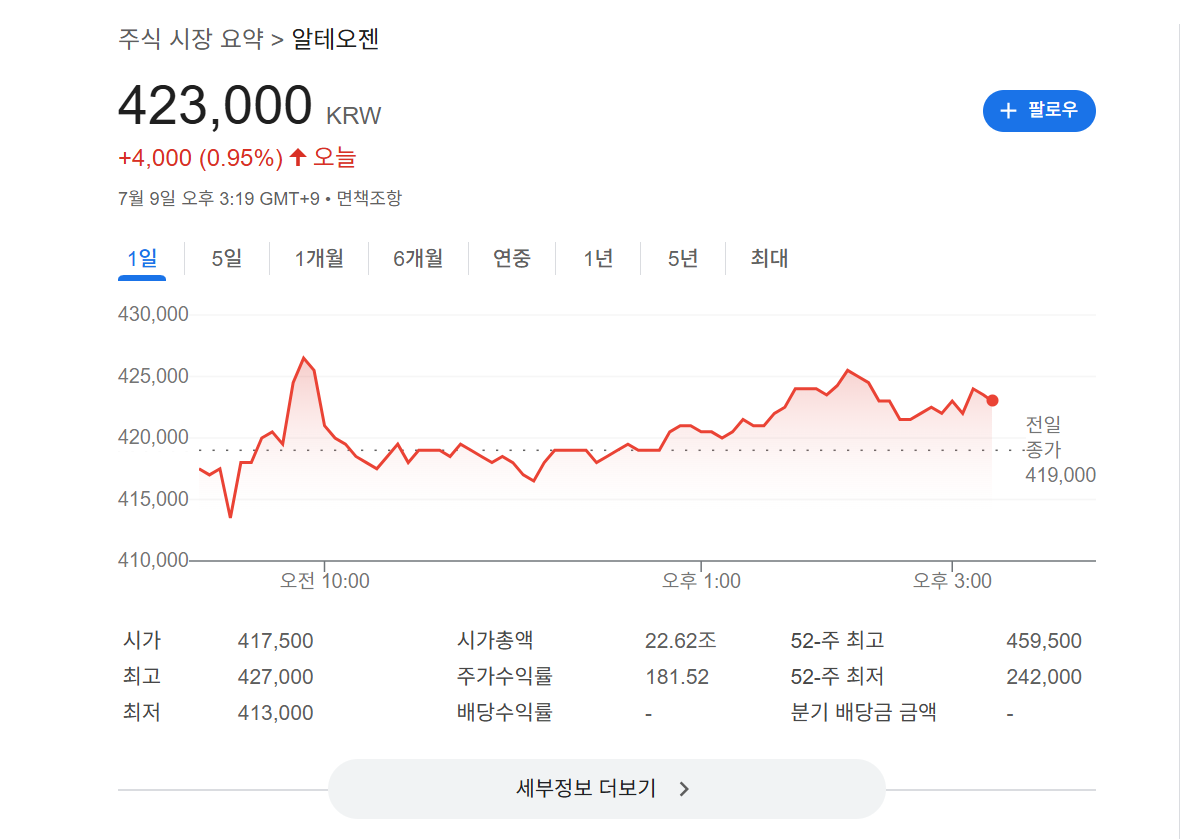Click the +4,000 (0.95%) change text
The width and height of the screenshot is (1188, 839).
(x=201, y=158)
